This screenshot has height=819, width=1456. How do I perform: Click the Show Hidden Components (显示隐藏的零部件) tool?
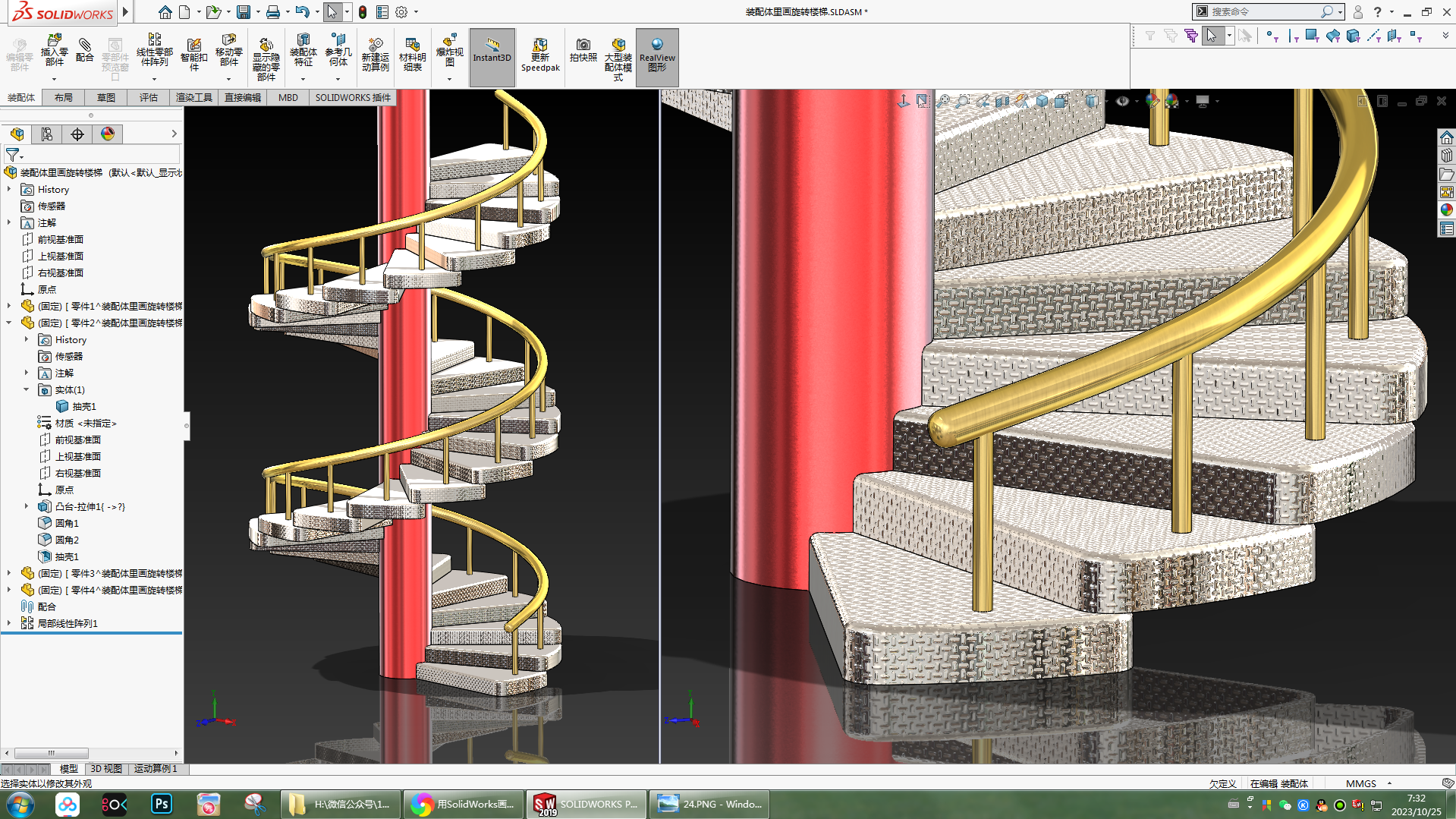[x=266, y=58]
